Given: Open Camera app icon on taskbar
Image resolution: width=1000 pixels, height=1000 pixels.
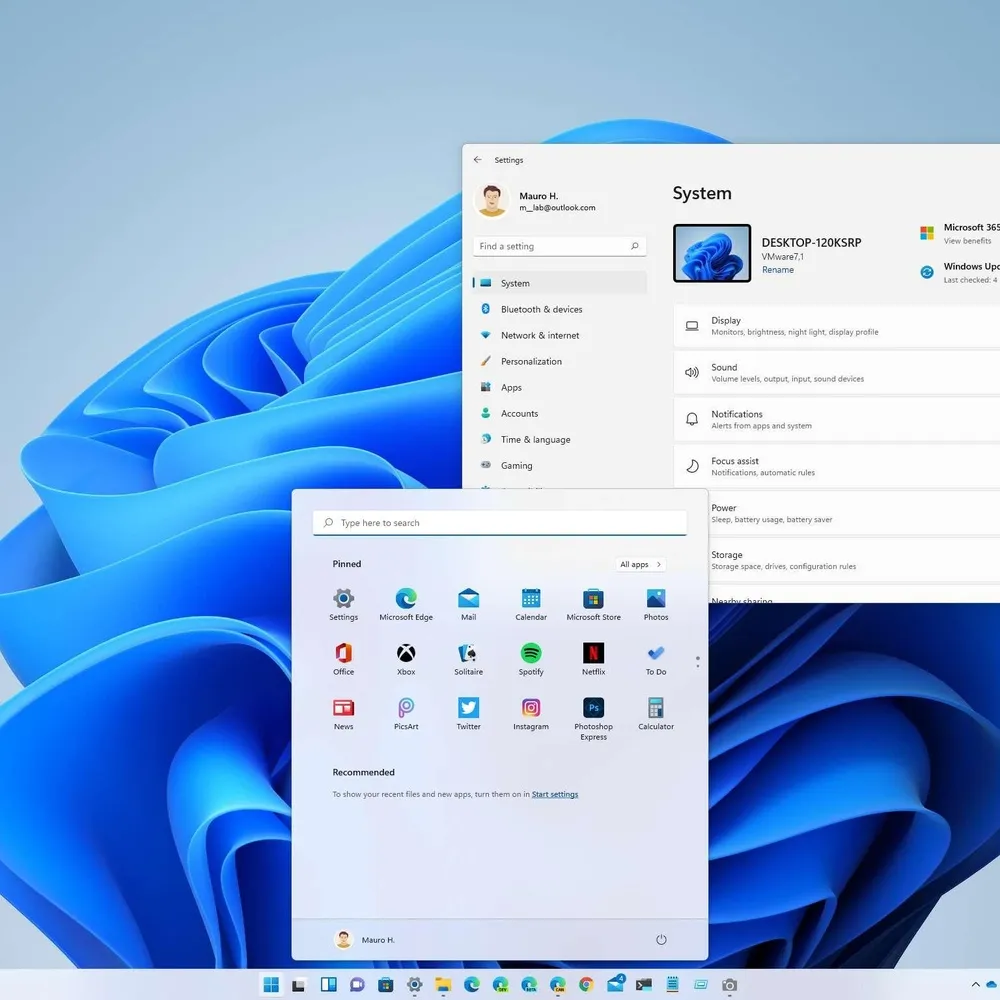Looking at the screenshot, I should 729,985.
